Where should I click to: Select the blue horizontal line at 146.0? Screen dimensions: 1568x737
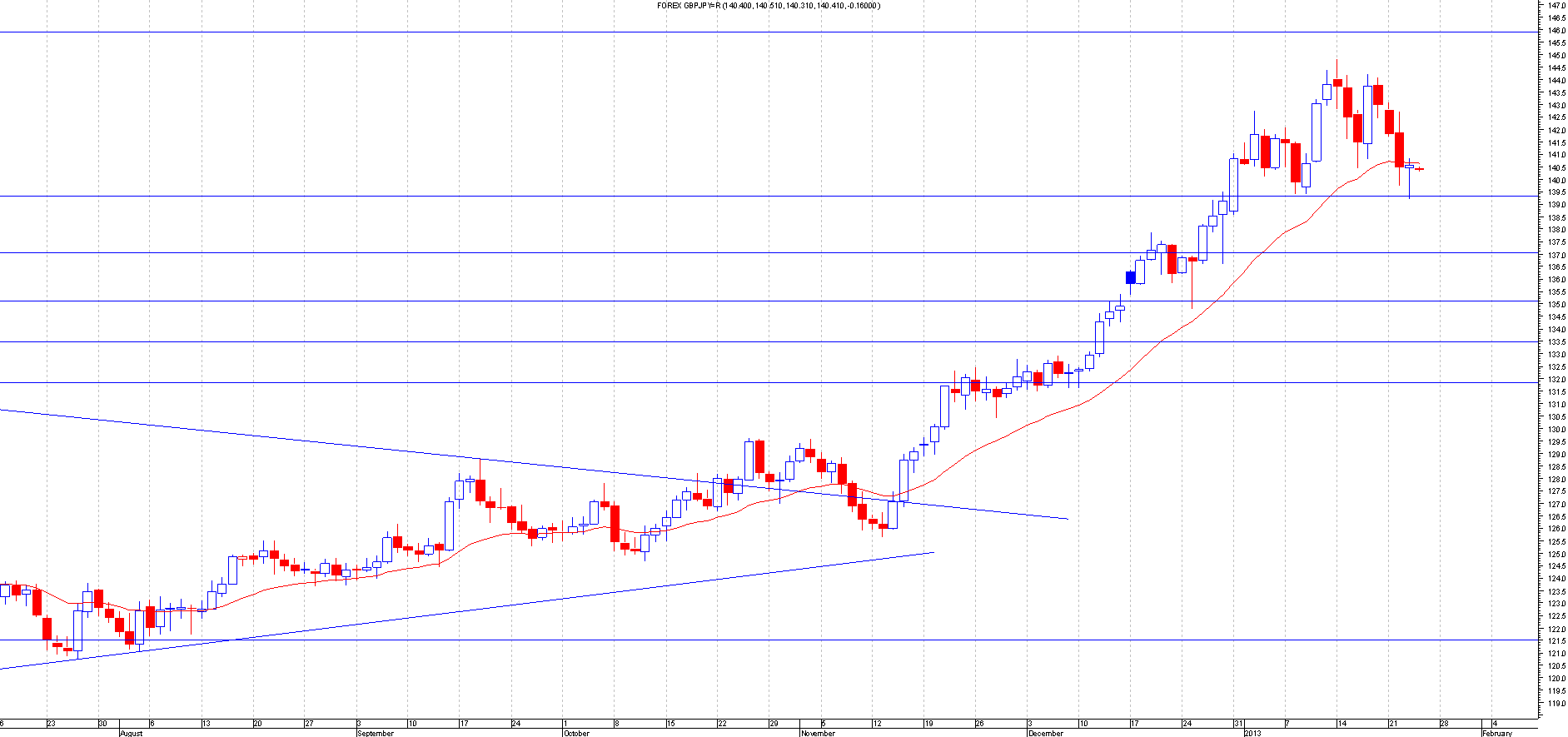pyautogui.click(x=749, y=32)
